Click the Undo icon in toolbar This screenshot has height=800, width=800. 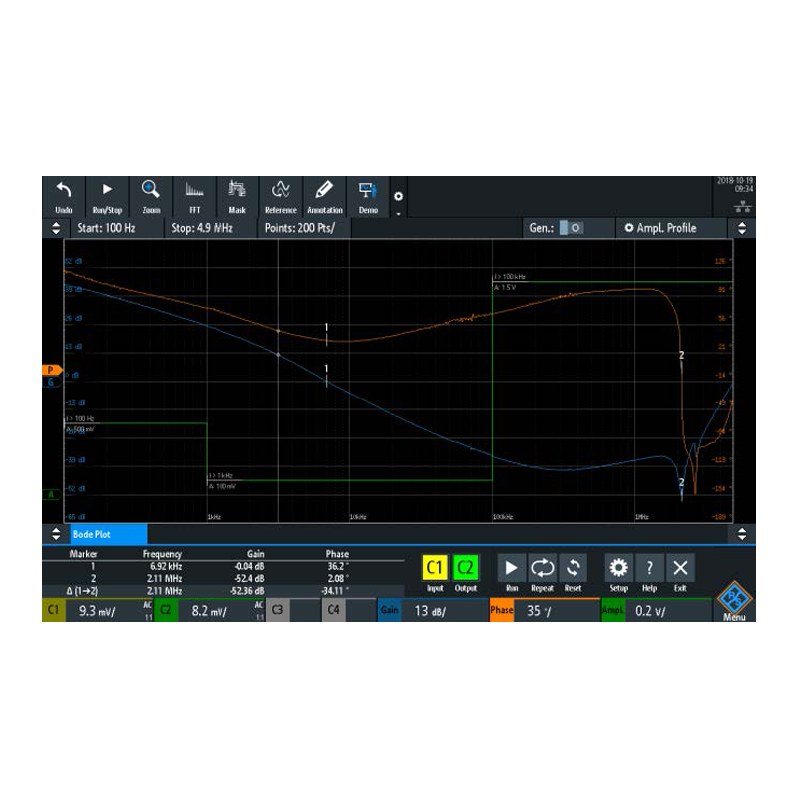(x=64, y=196)
